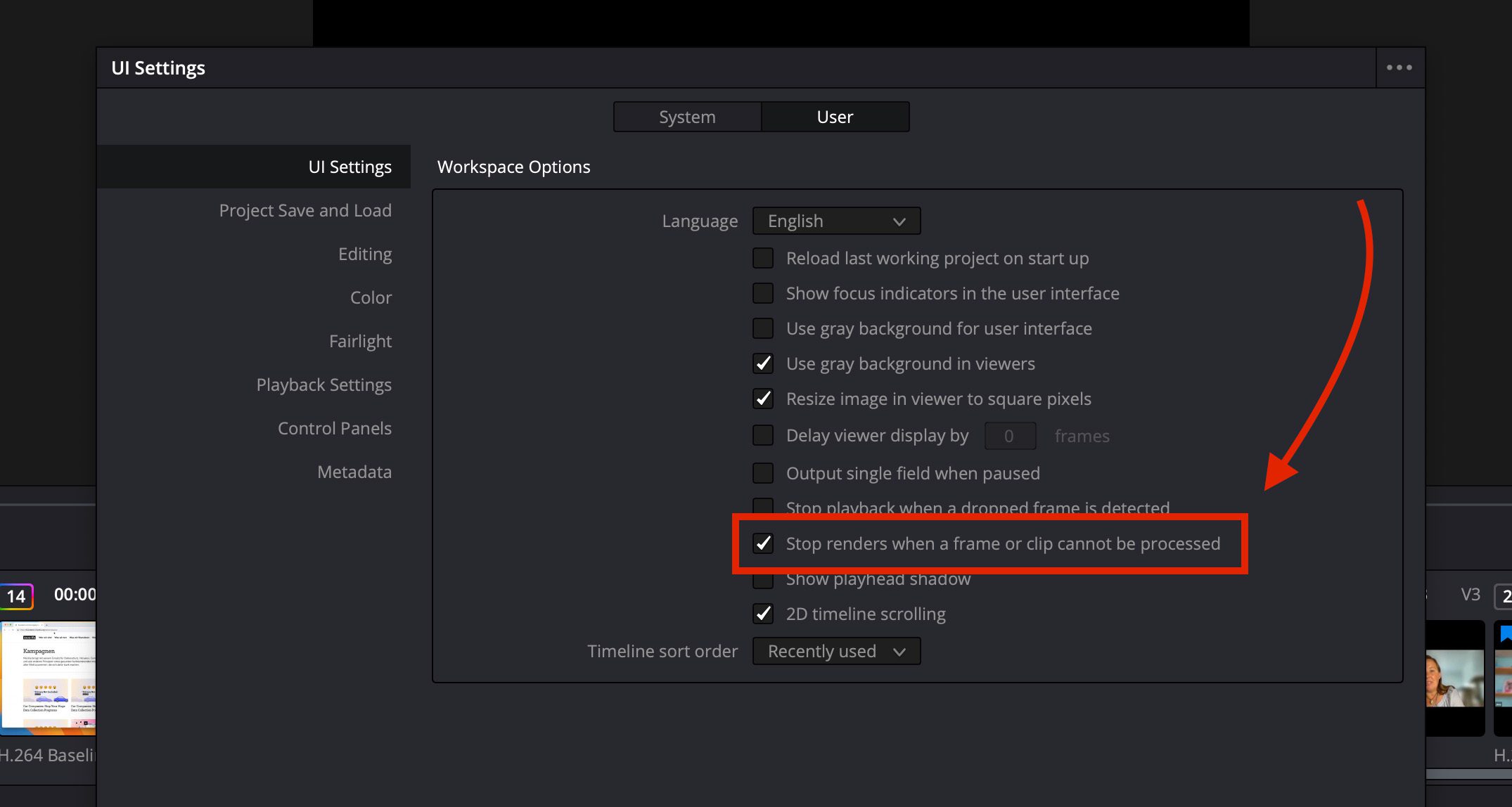
Task: Open Project Save and Load settings
Action: pyautogui.click(x=305, y=210)
